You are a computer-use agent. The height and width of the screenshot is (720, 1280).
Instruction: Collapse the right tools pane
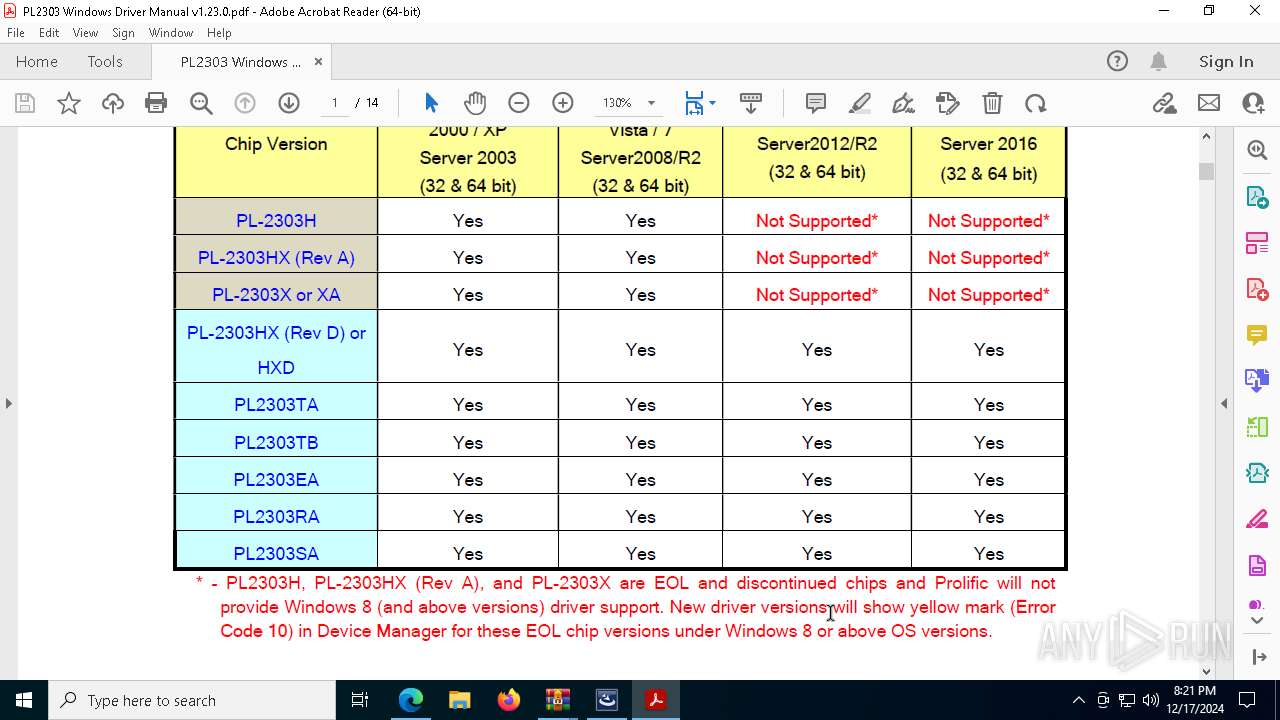[x=1257, y=657]
